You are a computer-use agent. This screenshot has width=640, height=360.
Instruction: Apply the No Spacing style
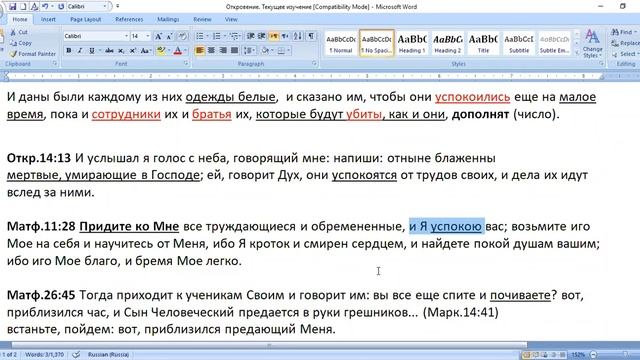376,42
